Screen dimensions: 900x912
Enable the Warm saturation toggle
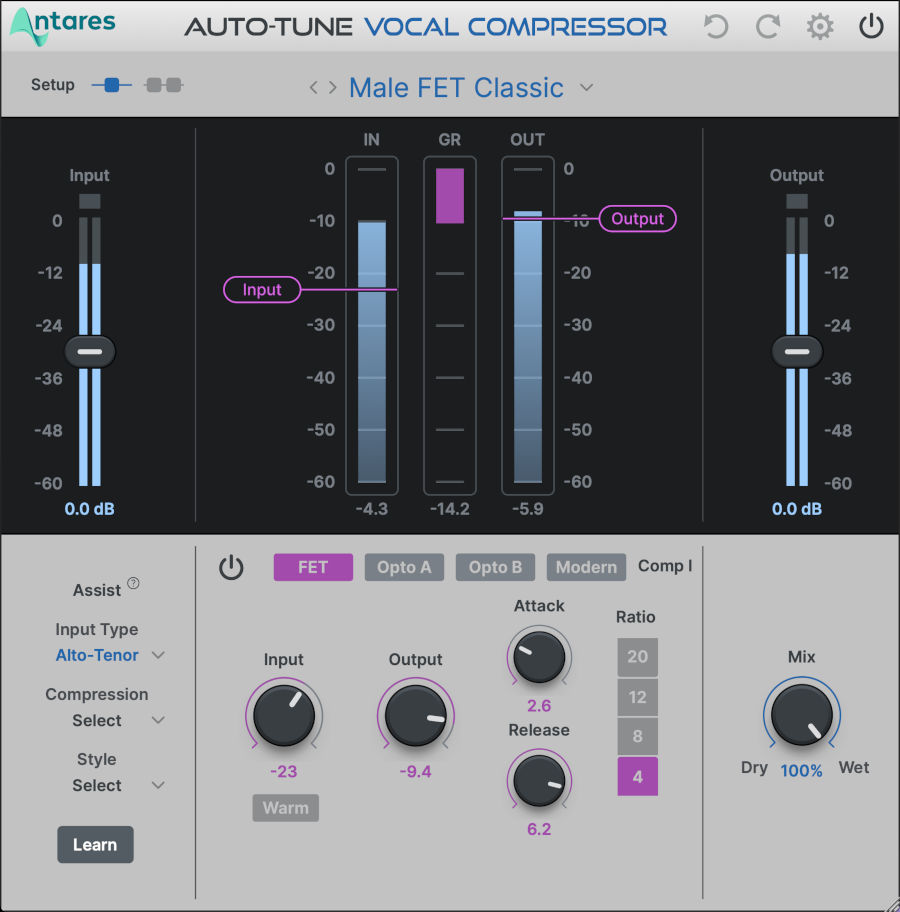click(x=285, y=808)
